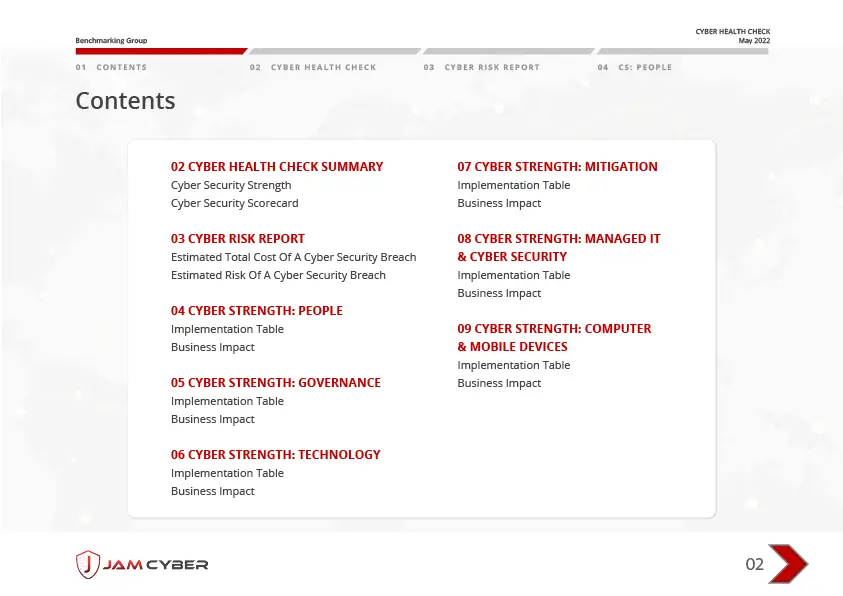Go to 07 Cyber Strength: Mitigation
The width and height of the screenshot is (843, 596).
coord(557,167)
